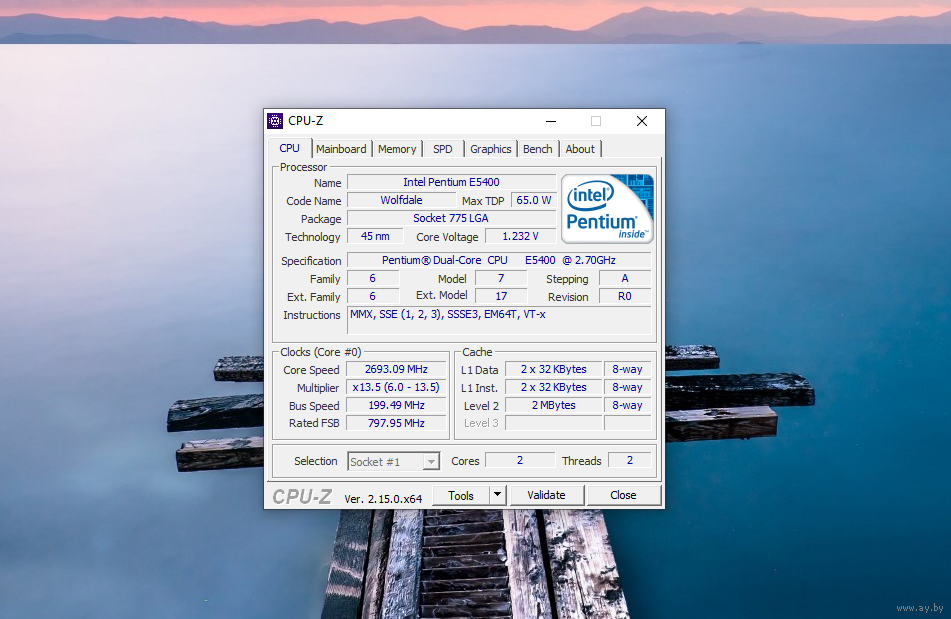951x619 pixels.
Task: Click the Close button at bottom right
Action: point(623,495)
